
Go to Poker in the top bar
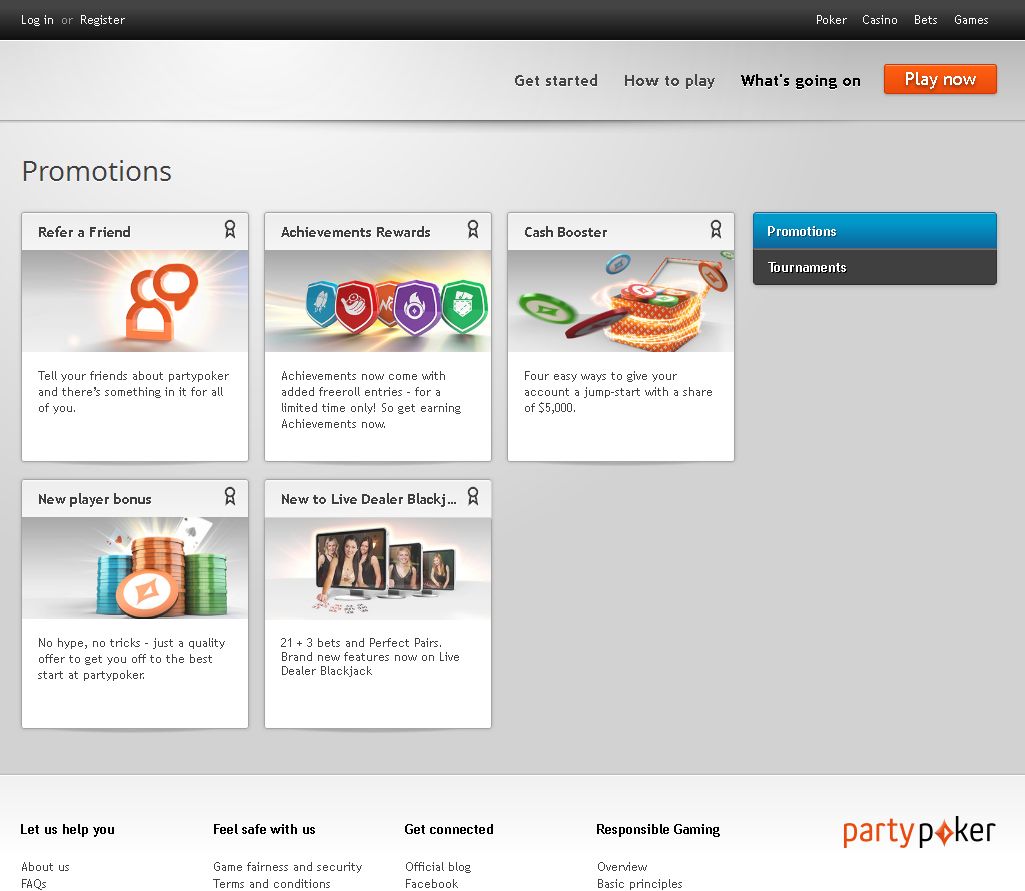click(x=831, y=20)
